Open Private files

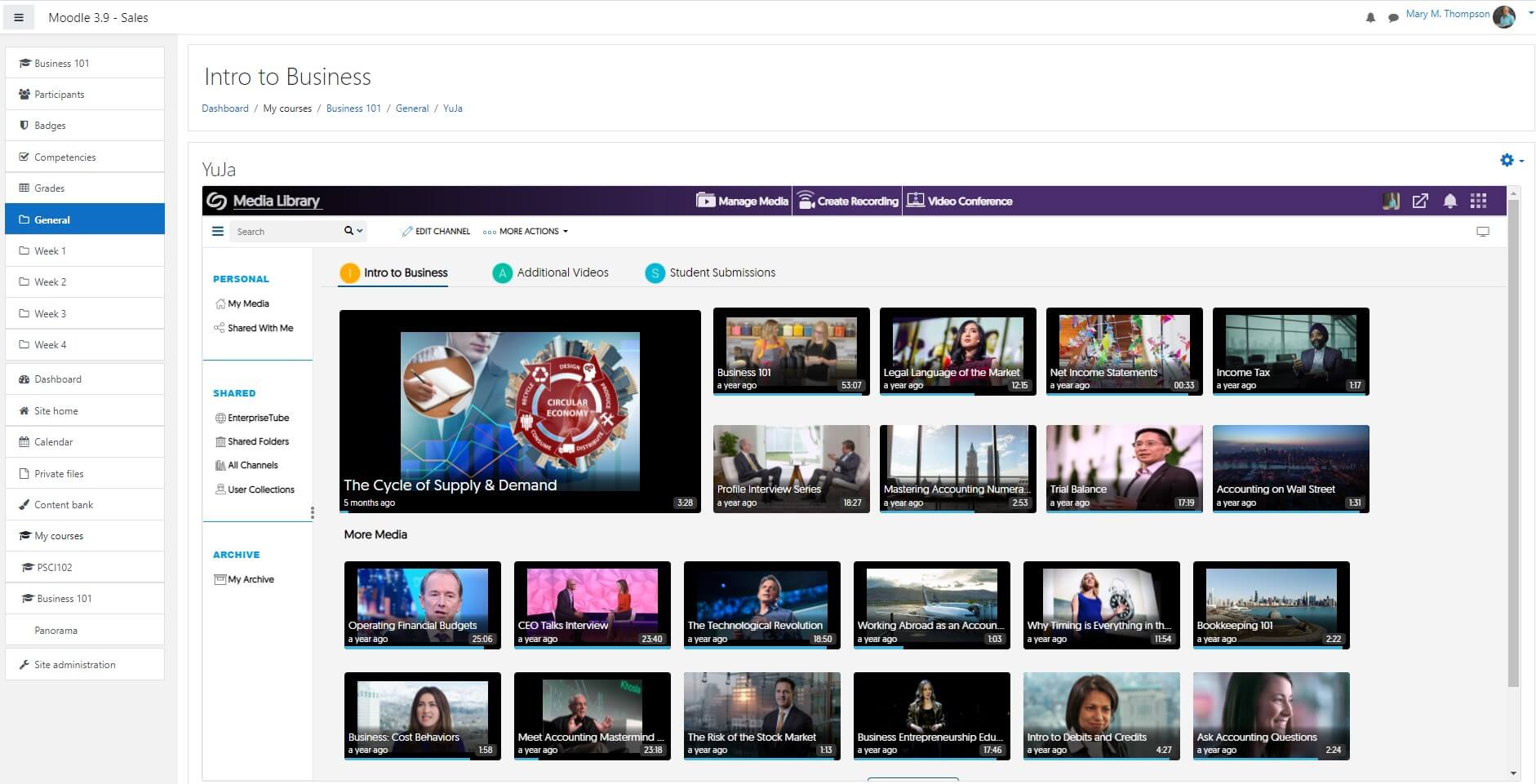(x=85, y=474)
